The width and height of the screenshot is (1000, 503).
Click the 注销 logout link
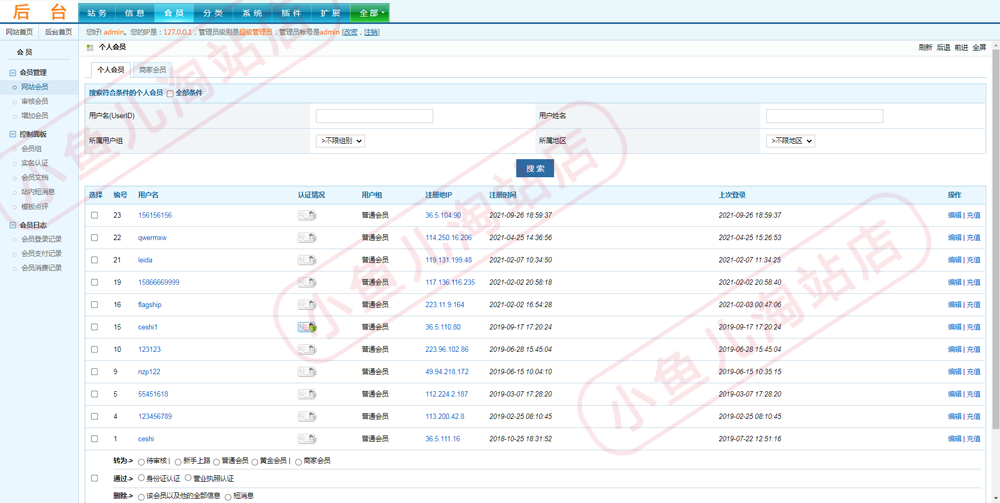click(371, 32)
